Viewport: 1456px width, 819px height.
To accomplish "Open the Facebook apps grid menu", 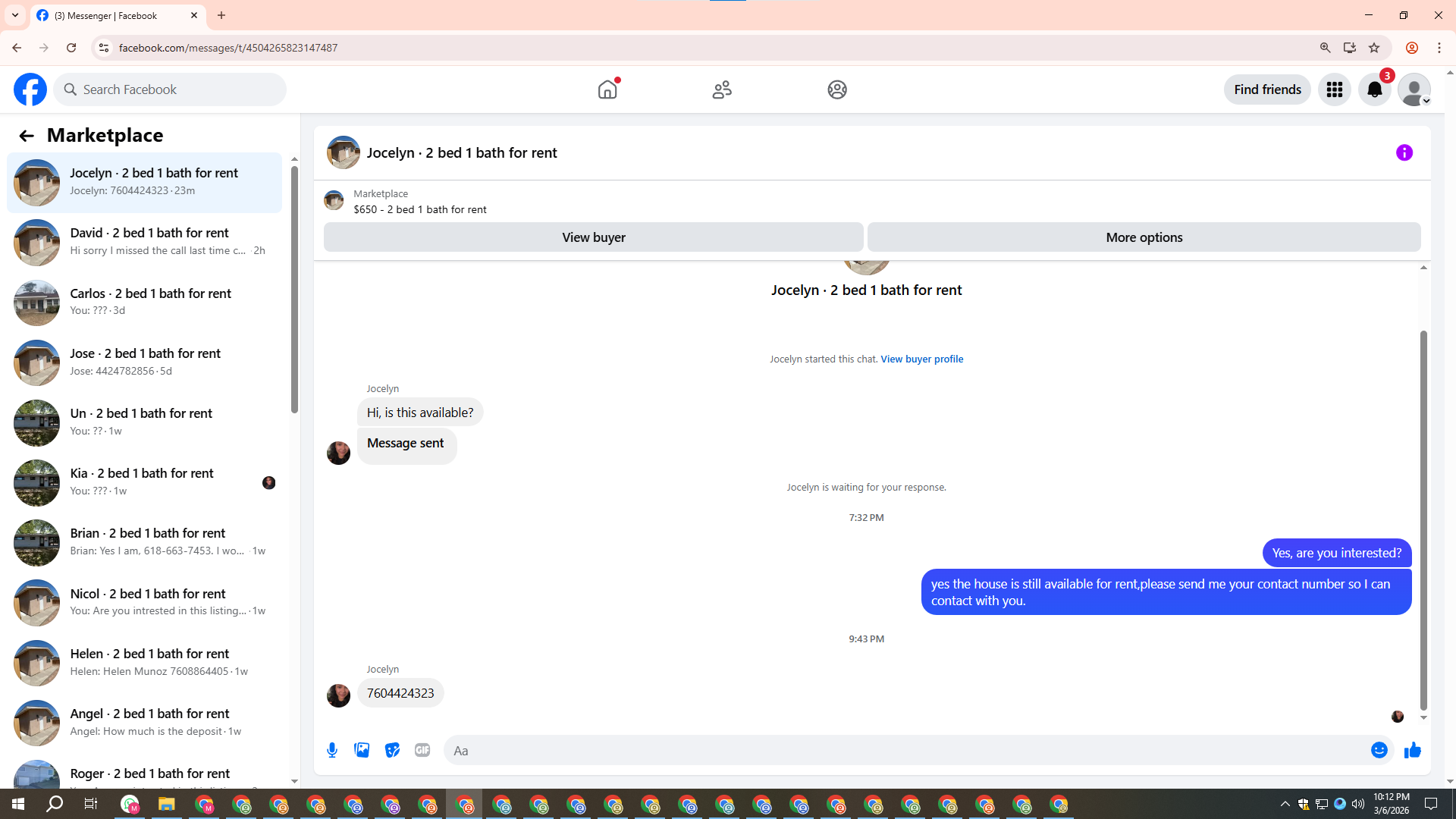I will [1334, 89].
